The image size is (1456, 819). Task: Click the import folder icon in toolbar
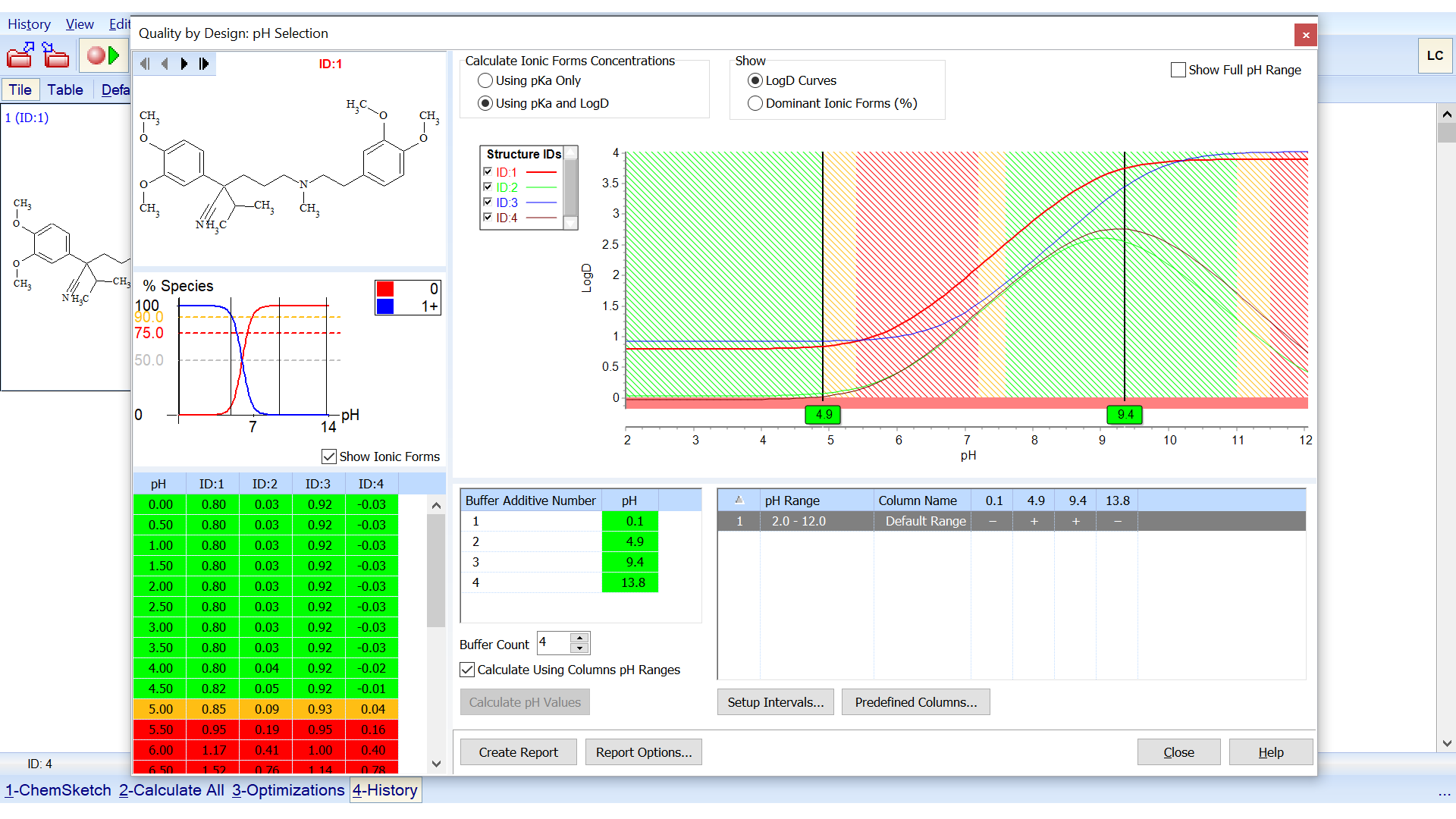[x=55, y=55]
